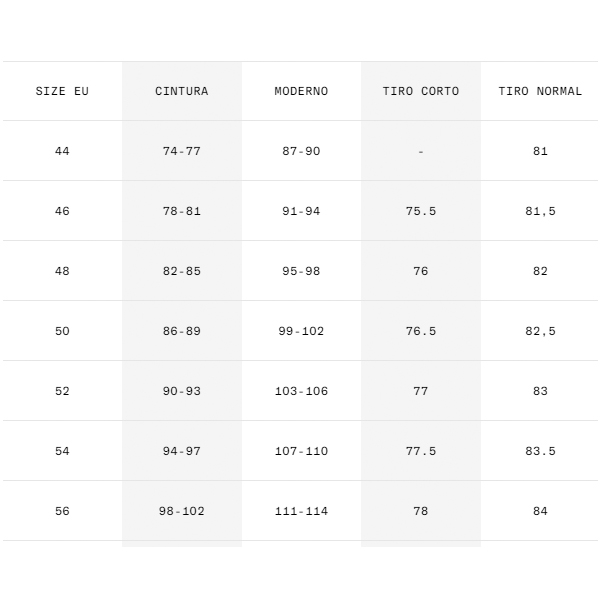Click the size 50 cell
Screen dimensions: 600x600
click(62, 331)
